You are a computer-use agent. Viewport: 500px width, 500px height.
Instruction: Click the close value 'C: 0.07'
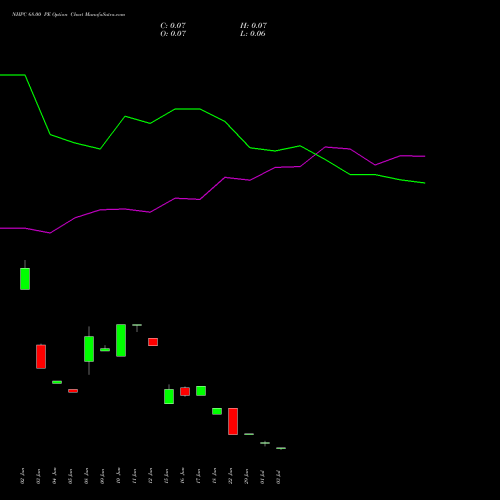(x=173, y=26)
